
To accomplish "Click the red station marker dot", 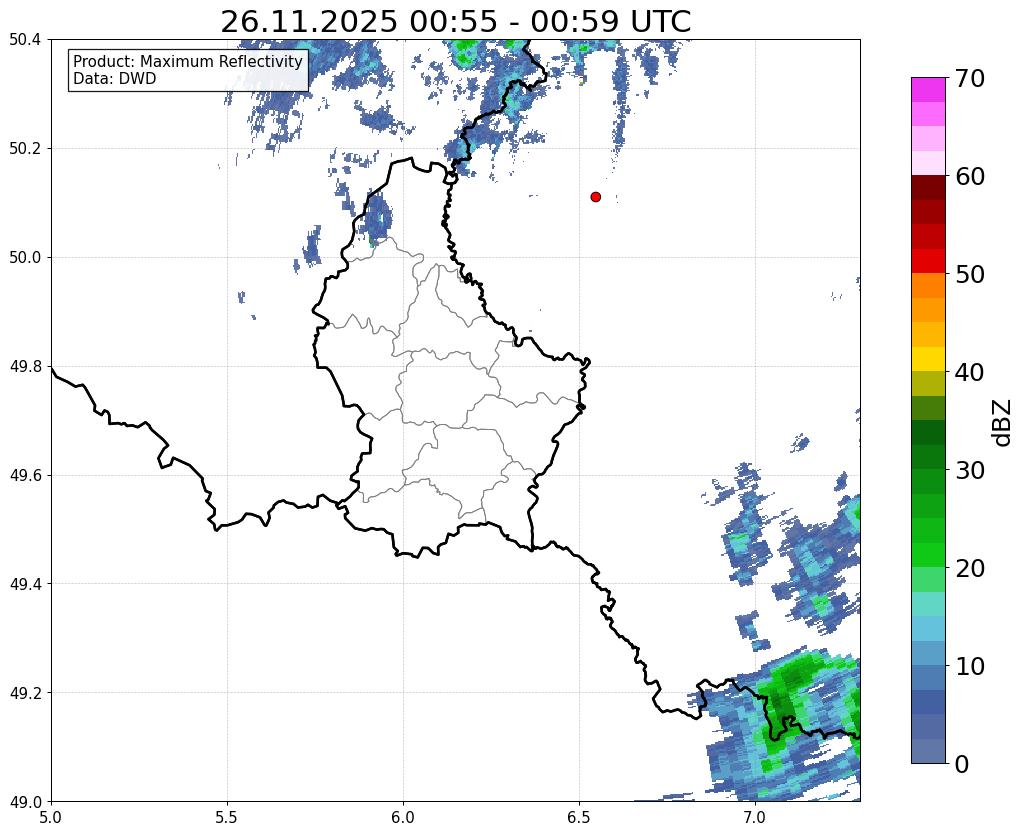I will click(x=595, y=197).
